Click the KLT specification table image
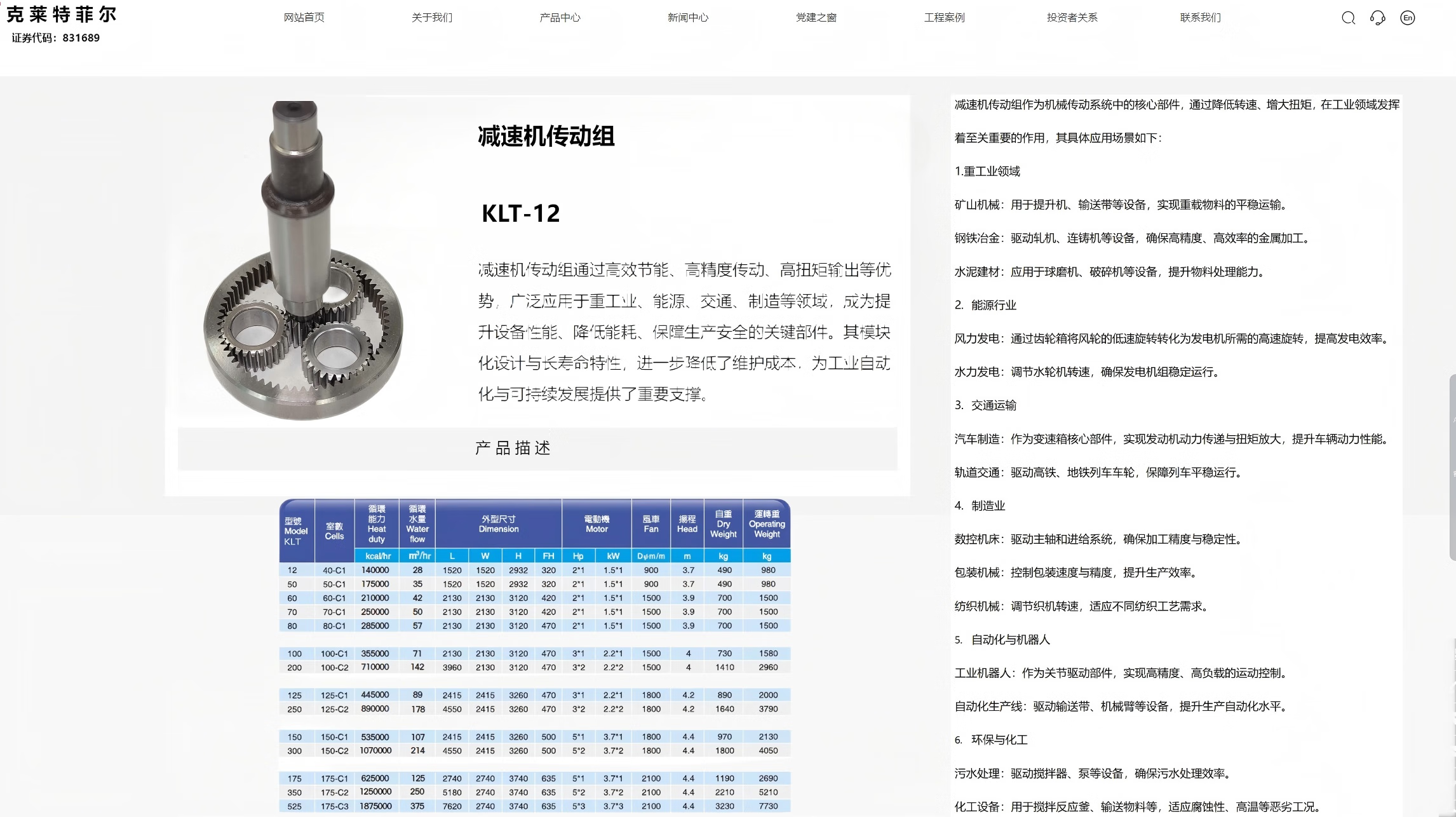The width and height of the screenshot is (1456, 817). (x=534, y=656)
